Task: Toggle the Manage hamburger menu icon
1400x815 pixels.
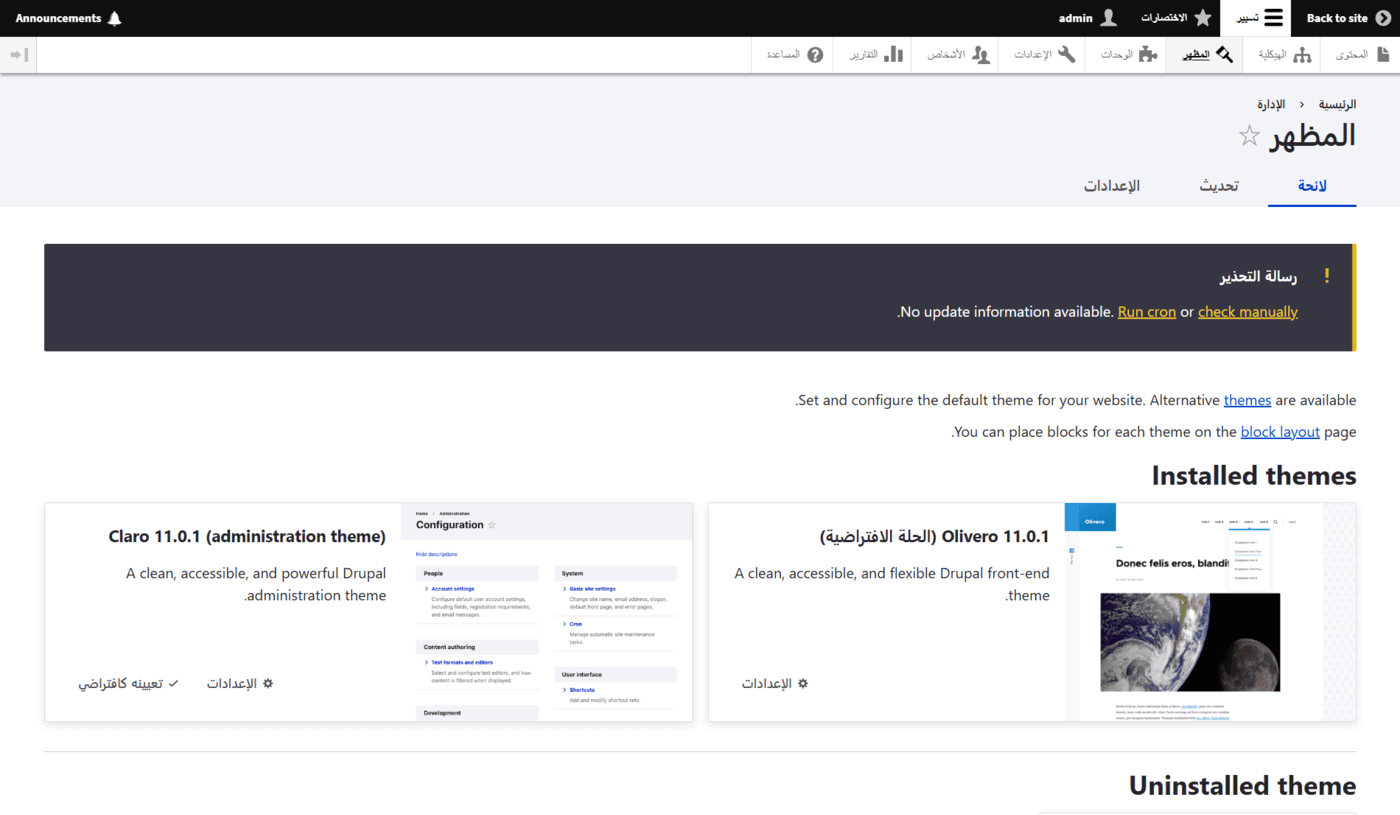Action: point(1273,18)
